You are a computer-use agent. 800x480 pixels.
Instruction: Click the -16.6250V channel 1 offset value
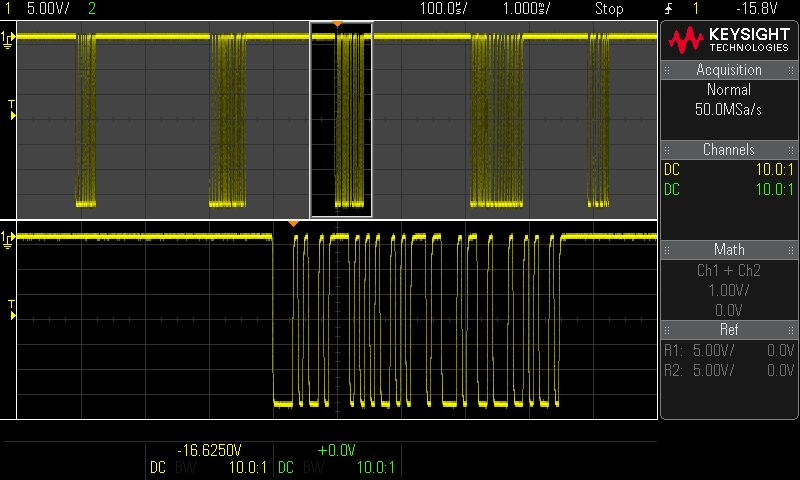tap(209, 450)
